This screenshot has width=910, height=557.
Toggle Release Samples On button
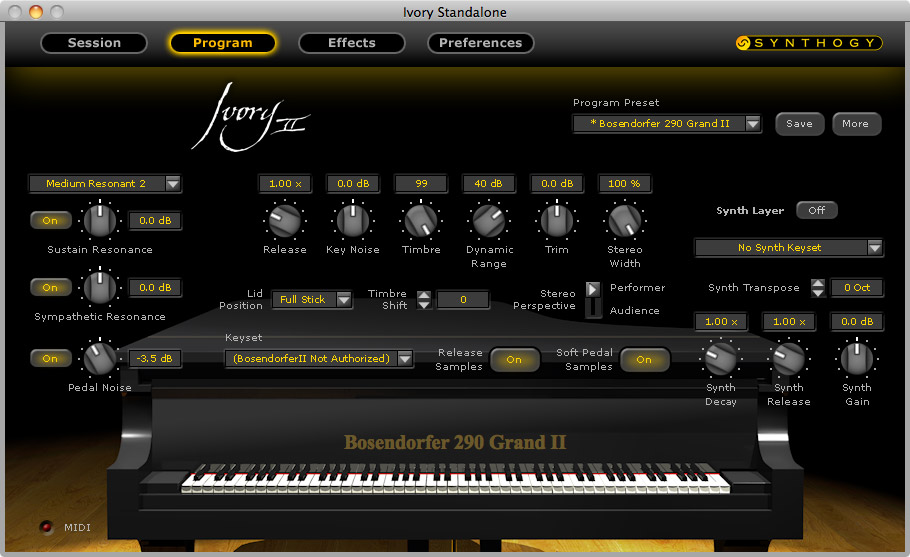(514, 360)
